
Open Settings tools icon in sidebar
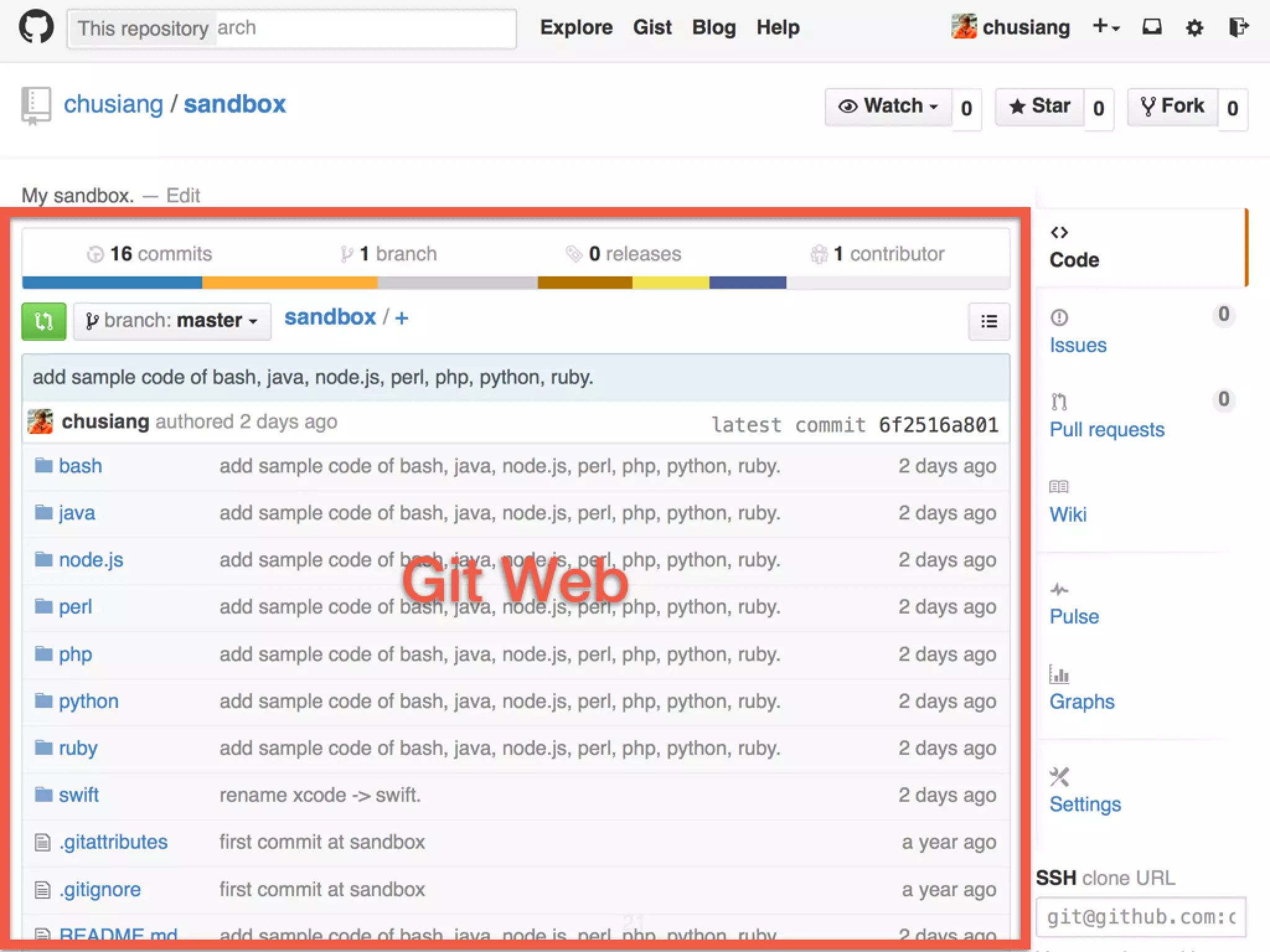pyautogui.click(x=1059, y=777)
